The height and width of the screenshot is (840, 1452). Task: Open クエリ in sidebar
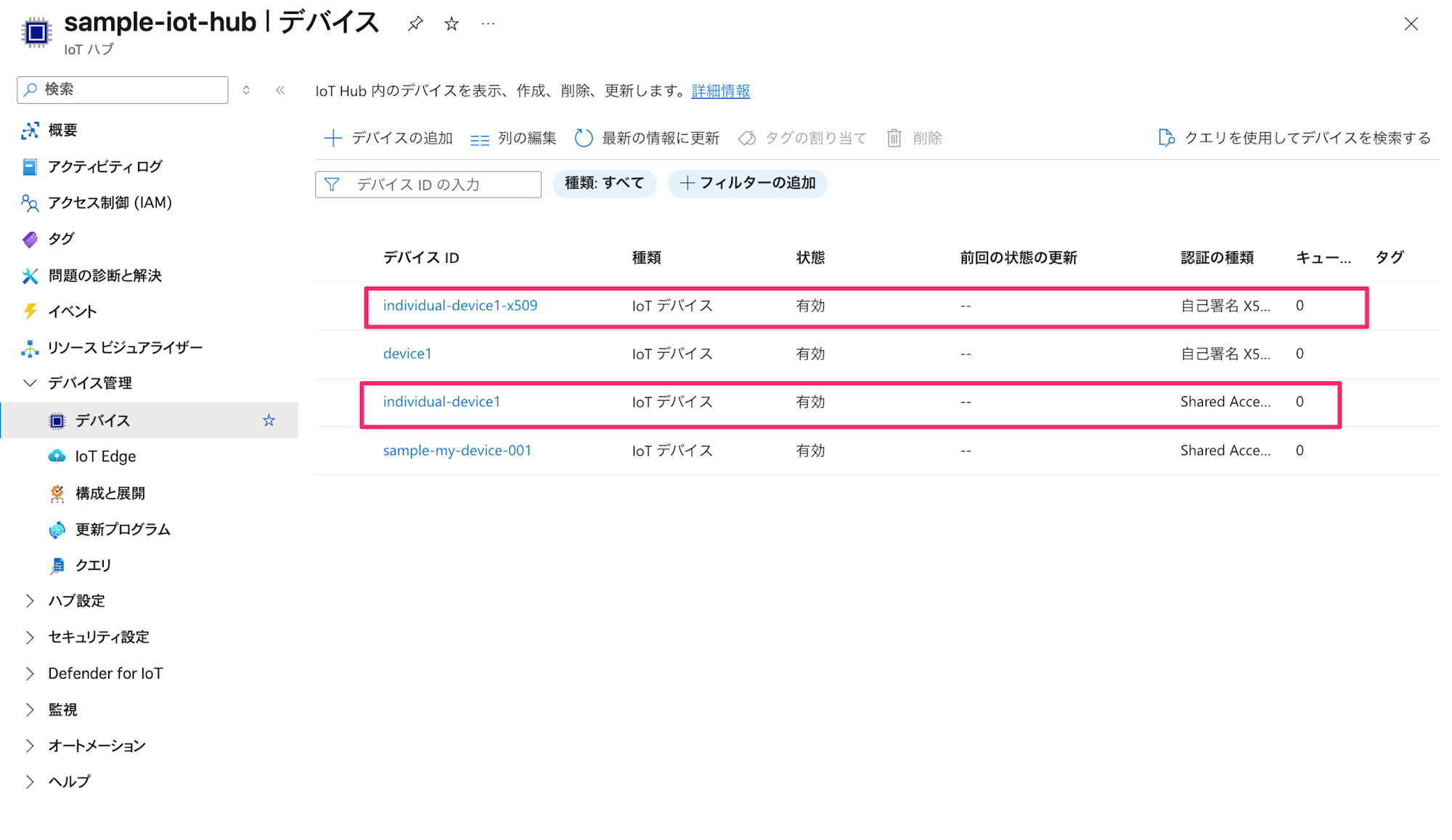click(x=93, y=565)
